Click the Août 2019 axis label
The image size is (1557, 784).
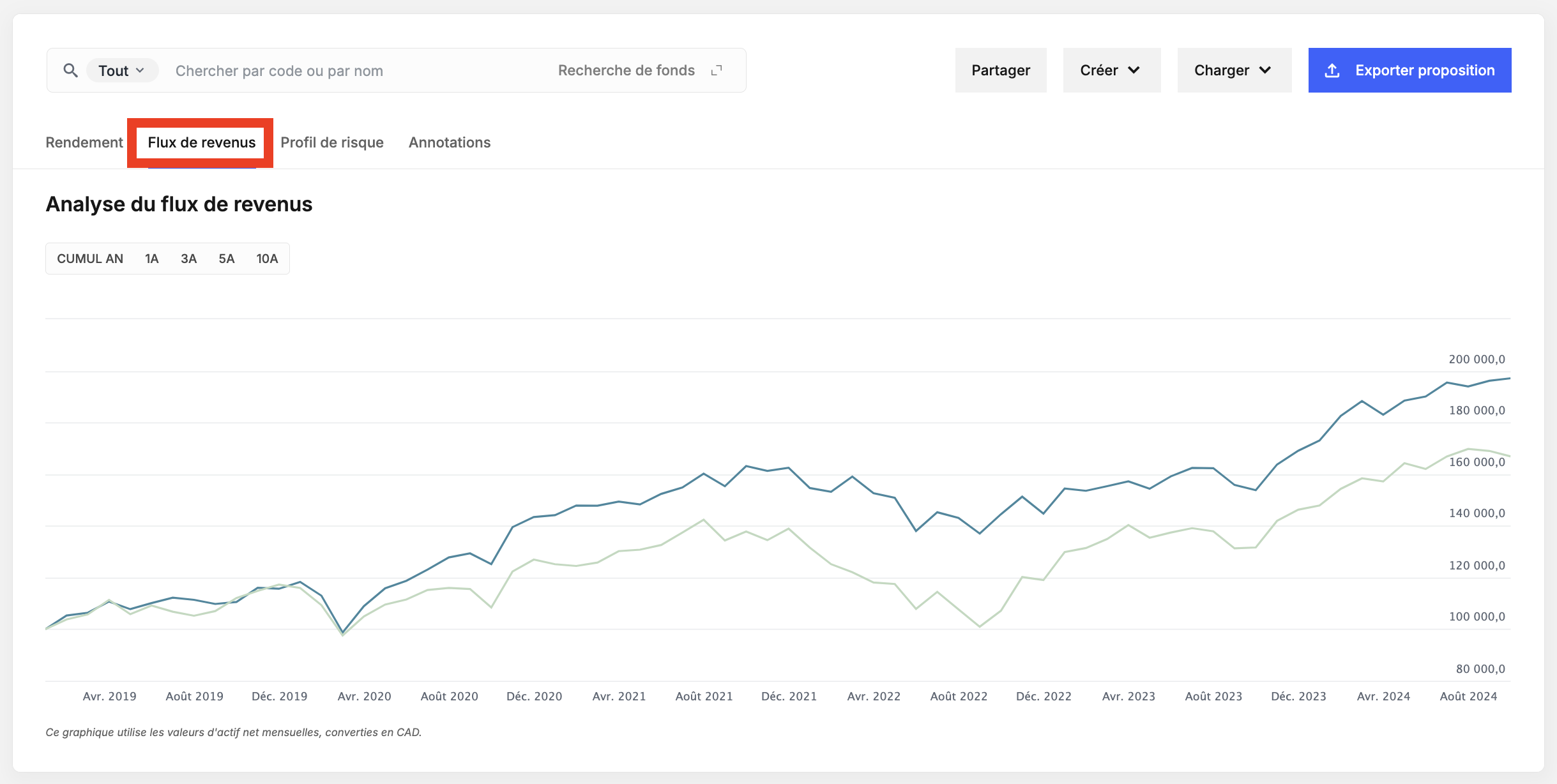[x=194, y=697]
